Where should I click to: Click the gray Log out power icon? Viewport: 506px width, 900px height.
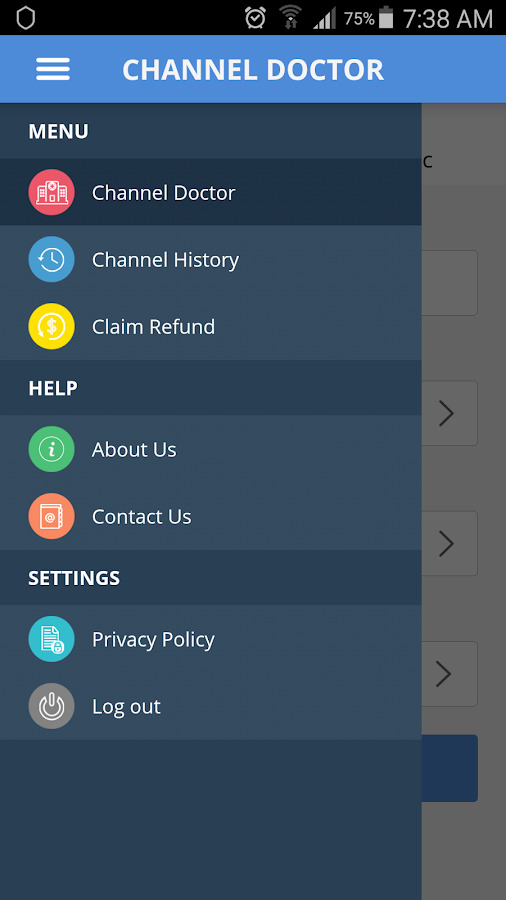pyautogui.click(x=52, y=706)
